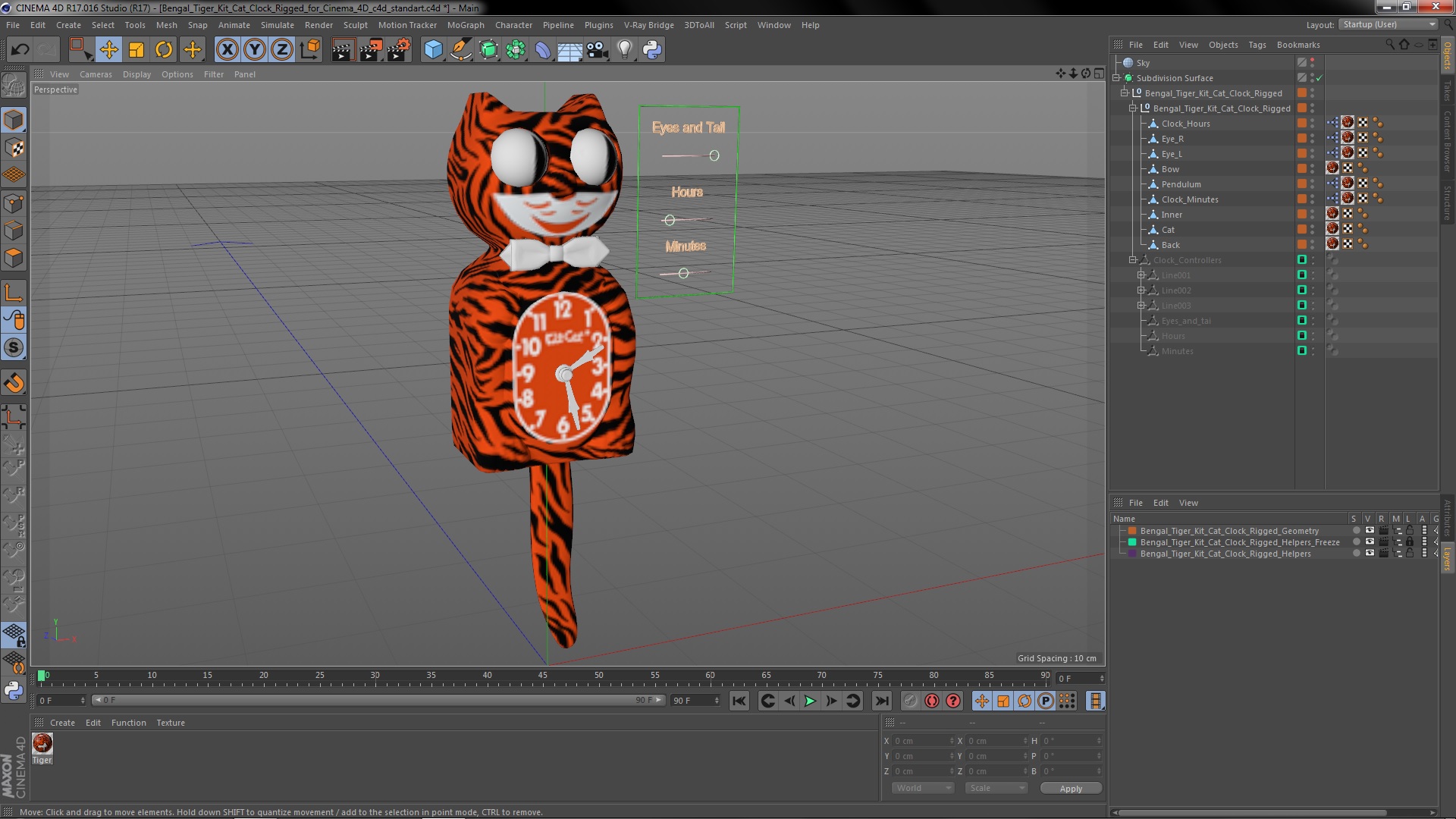Image resolution: width=1456 pixels, height=819 pixels.
Task: Click the Floor environment icon
Action: point(570,50)
